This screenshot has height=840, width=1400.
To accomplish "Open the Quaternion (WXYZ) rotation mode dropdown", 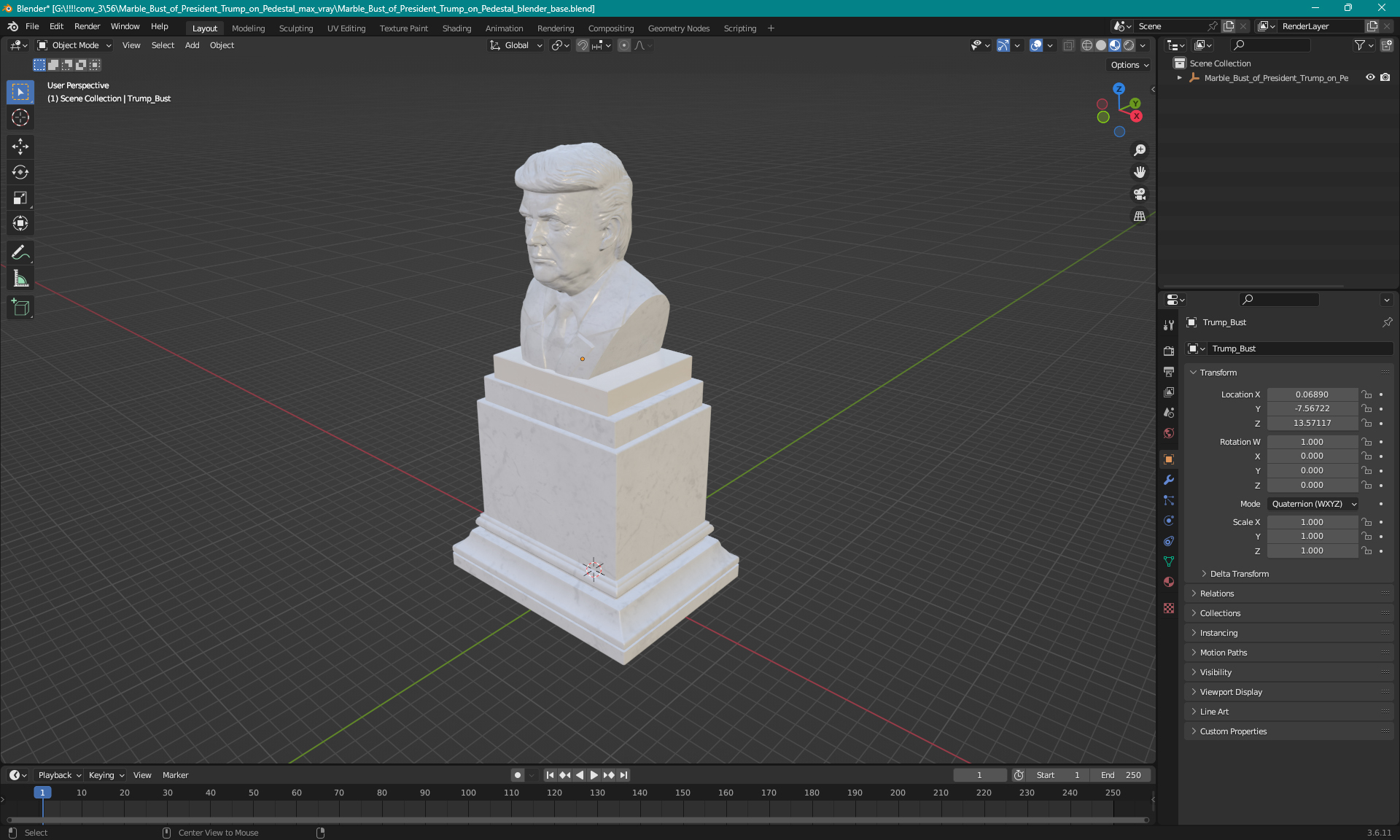I will pyautogui.click(x=1312, y=504).
